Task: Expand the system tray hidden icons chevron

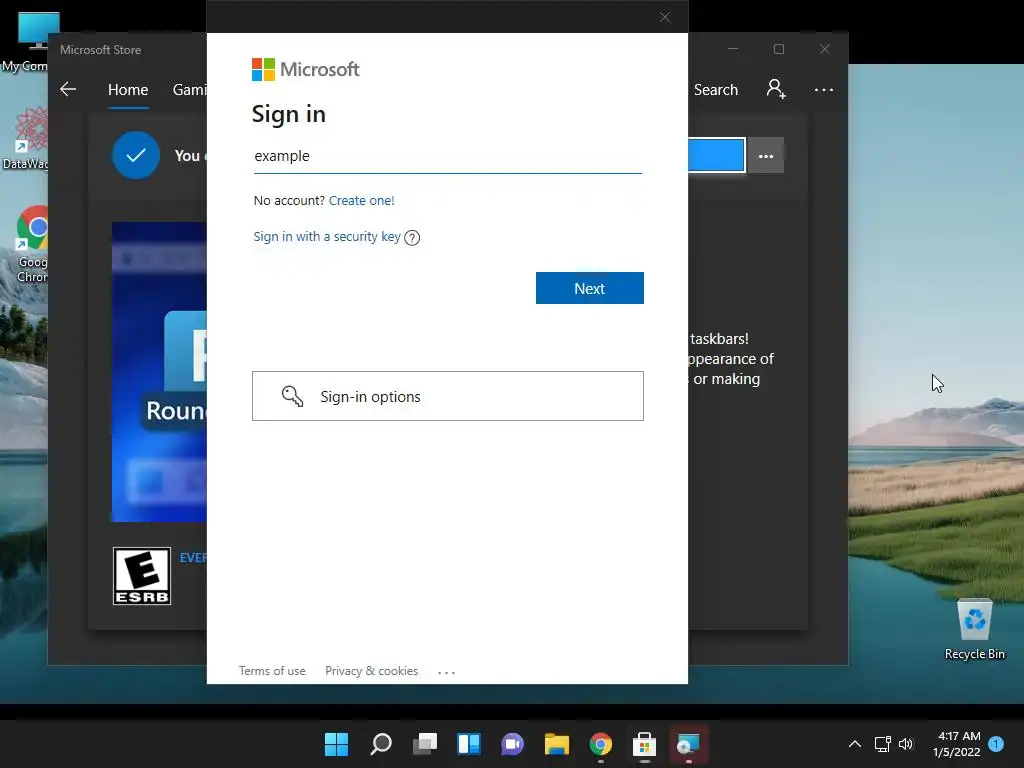Action: (x=854, y=744)
